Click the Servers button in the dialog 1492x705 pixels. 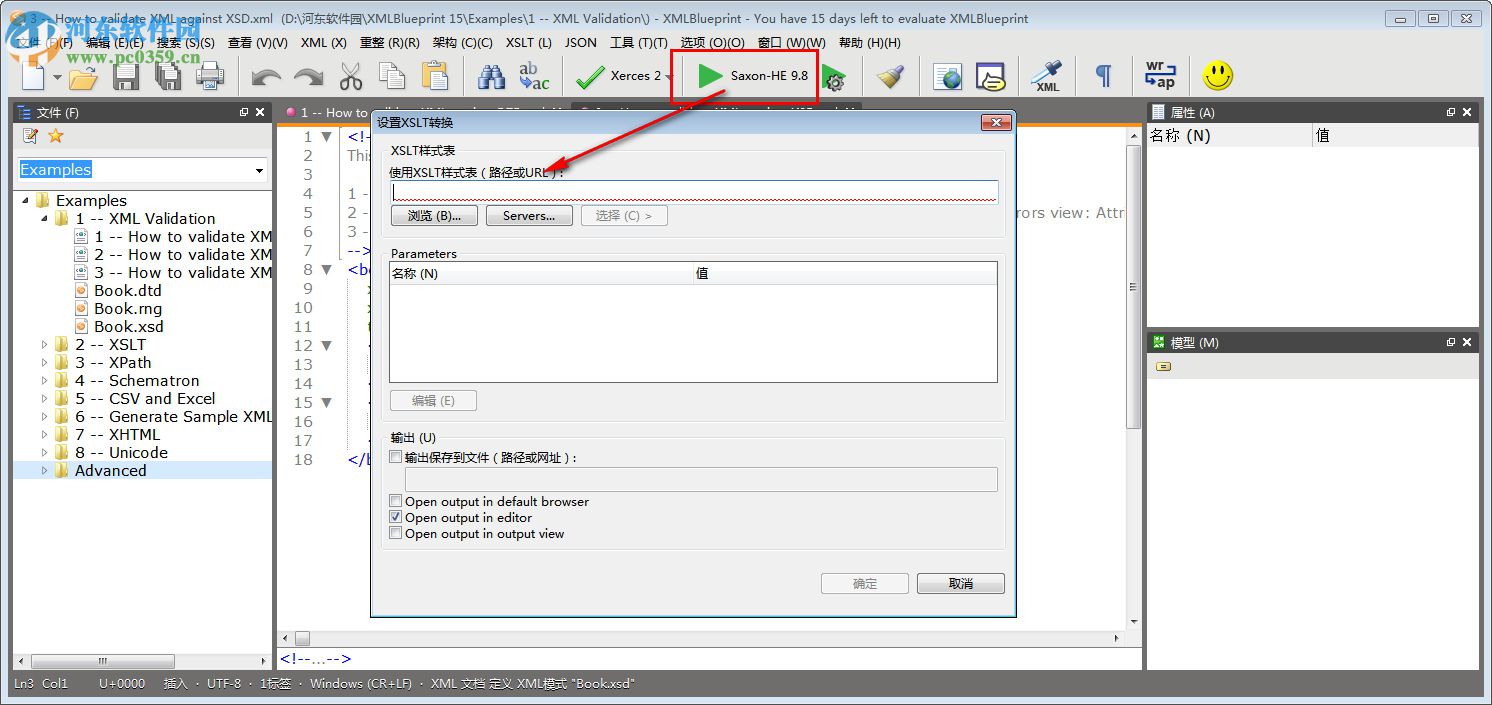[528, 215]
